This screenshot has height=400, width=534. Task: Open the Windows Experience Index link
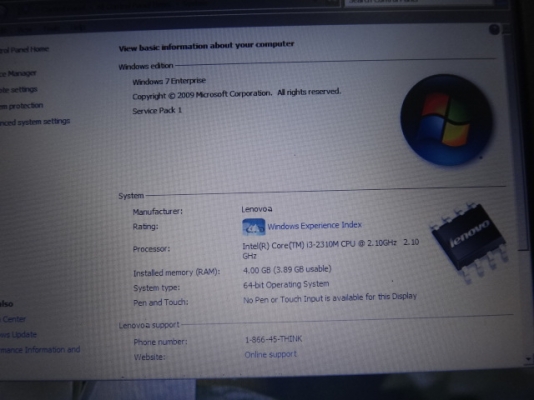click(314, 225)
